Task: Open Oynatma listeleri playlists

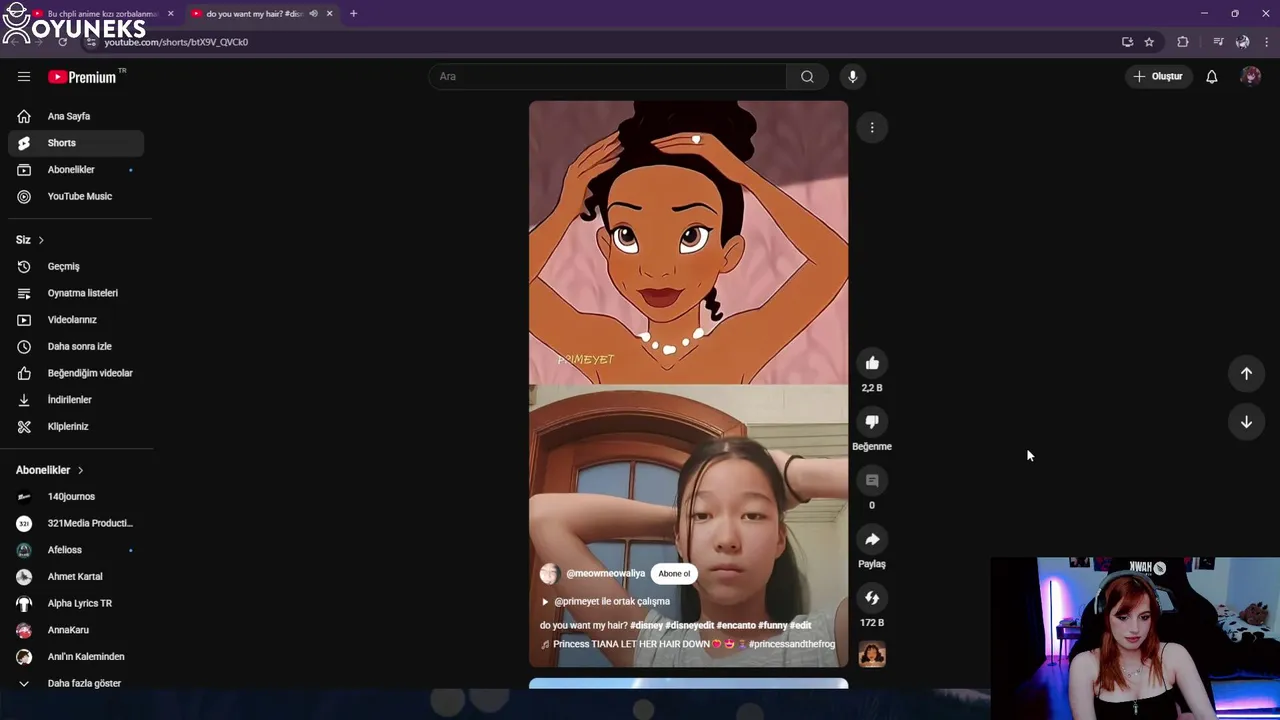Action: coord(76,293)
